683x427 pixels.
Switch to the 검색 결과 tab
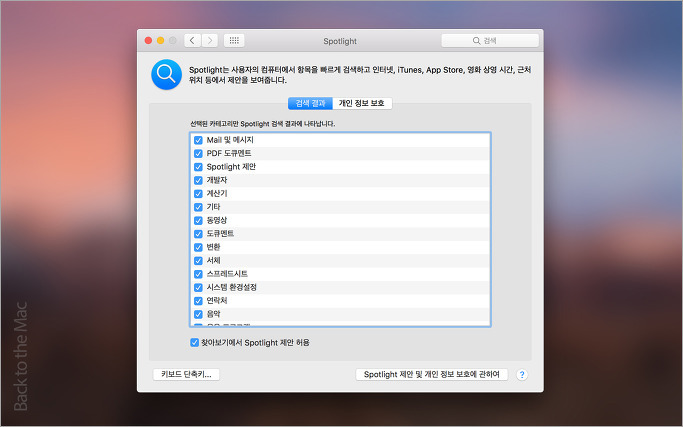tap(310, 103)
